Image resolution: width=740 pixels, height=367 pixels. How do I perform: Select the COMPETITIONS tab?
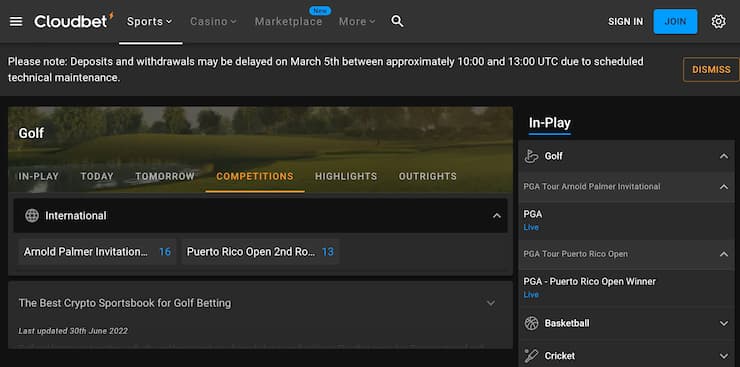(255, 176)
